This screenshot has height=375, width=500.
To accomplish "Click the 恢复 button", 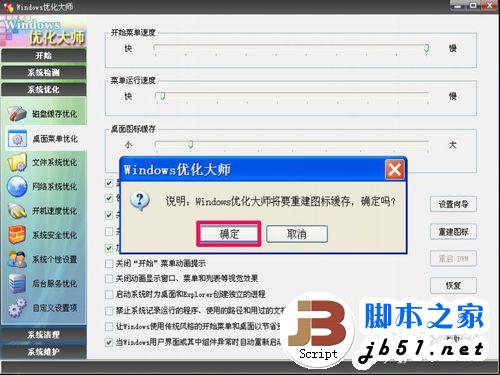I will 453,285.
